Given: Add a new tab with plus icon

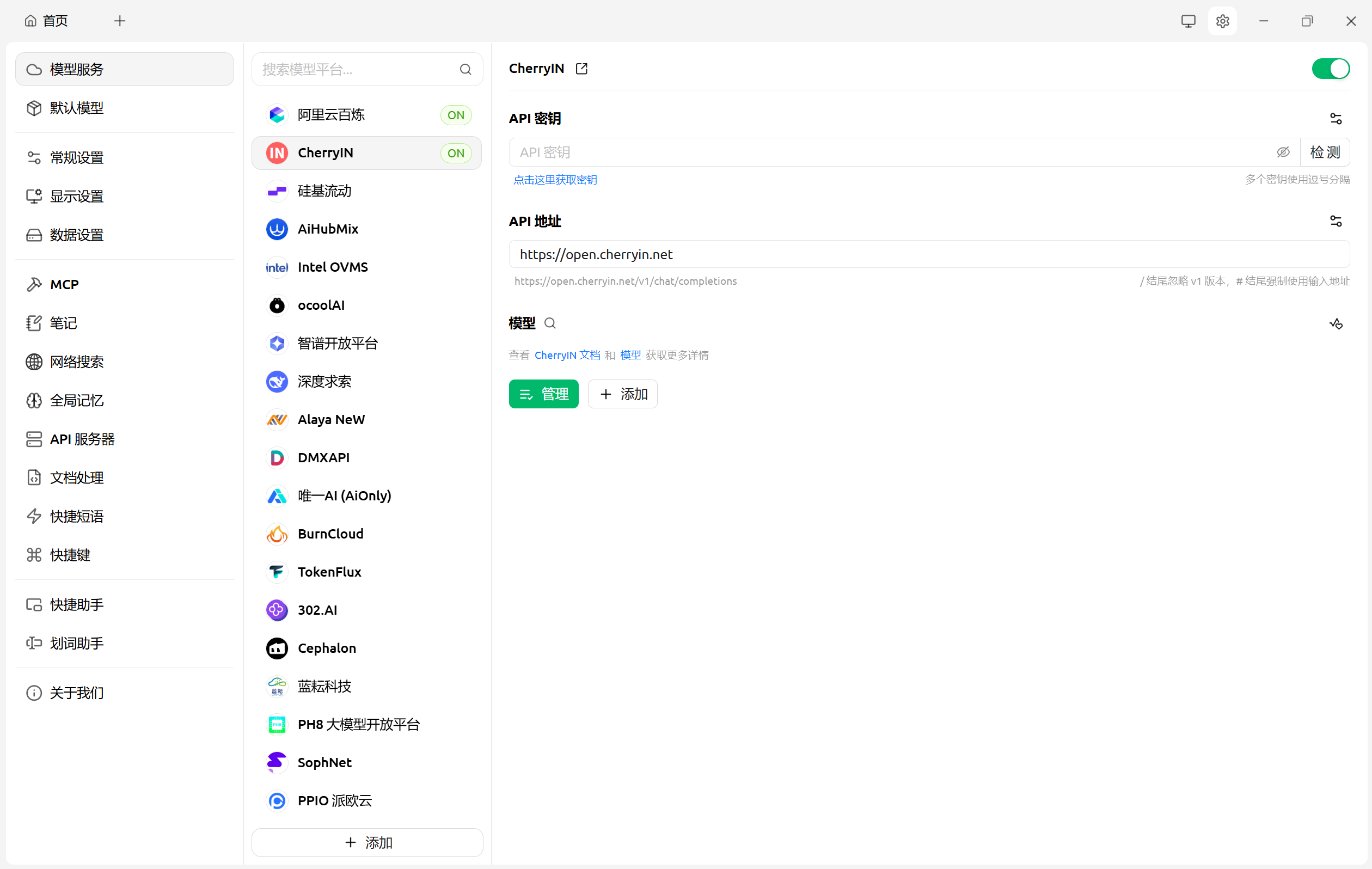Looking at the screenshot, I should tap(120, 21).
